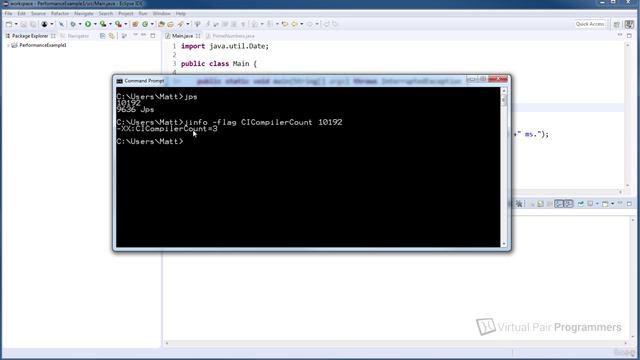Click the Search flashlight toolbar icon
640x360 pixels.
pos(180,24)
